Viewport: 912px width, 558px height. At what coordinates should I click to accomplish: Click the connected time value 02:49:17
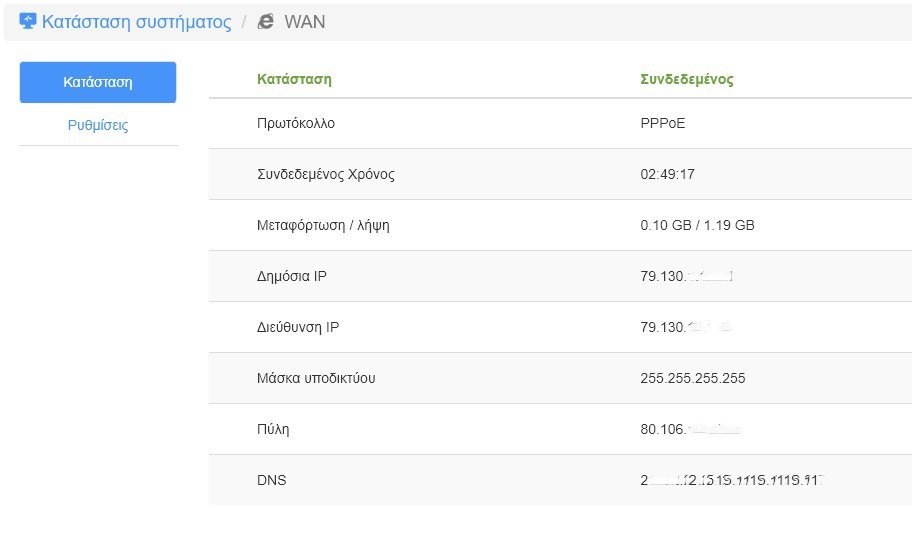(667, 174)
